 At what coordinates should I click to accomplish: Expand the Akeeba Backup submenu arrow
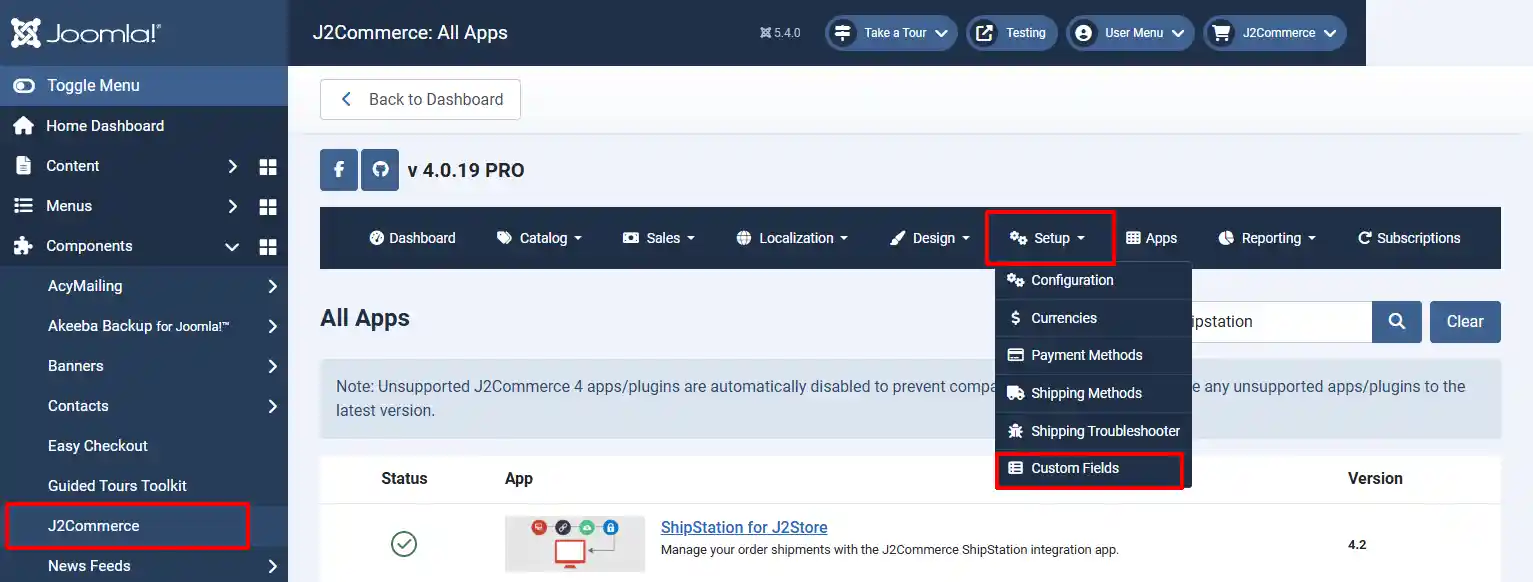click(x=273, y=326)
